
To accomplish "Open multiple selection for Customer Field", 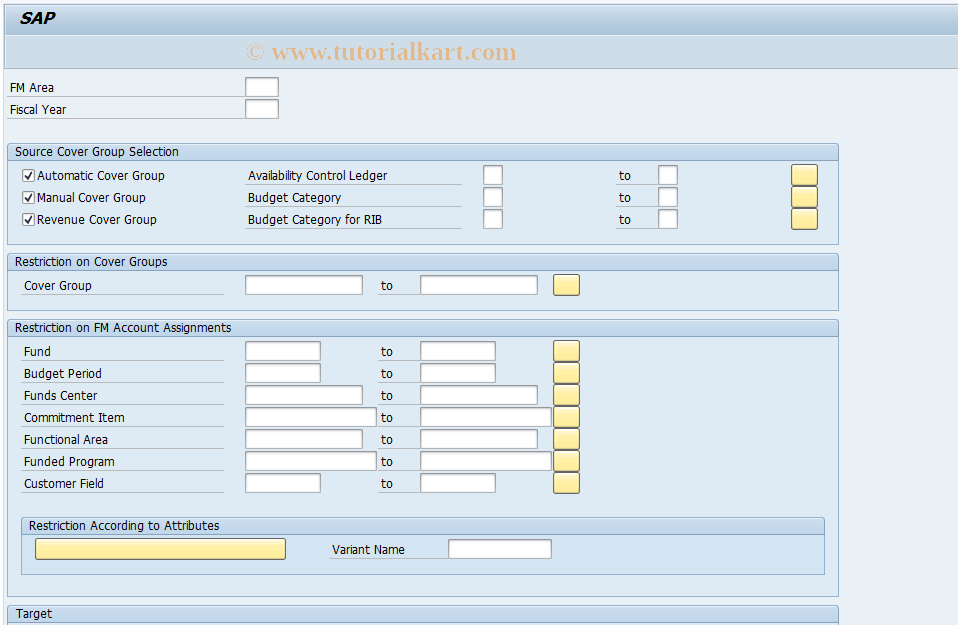I will click(x=566, y=483).
